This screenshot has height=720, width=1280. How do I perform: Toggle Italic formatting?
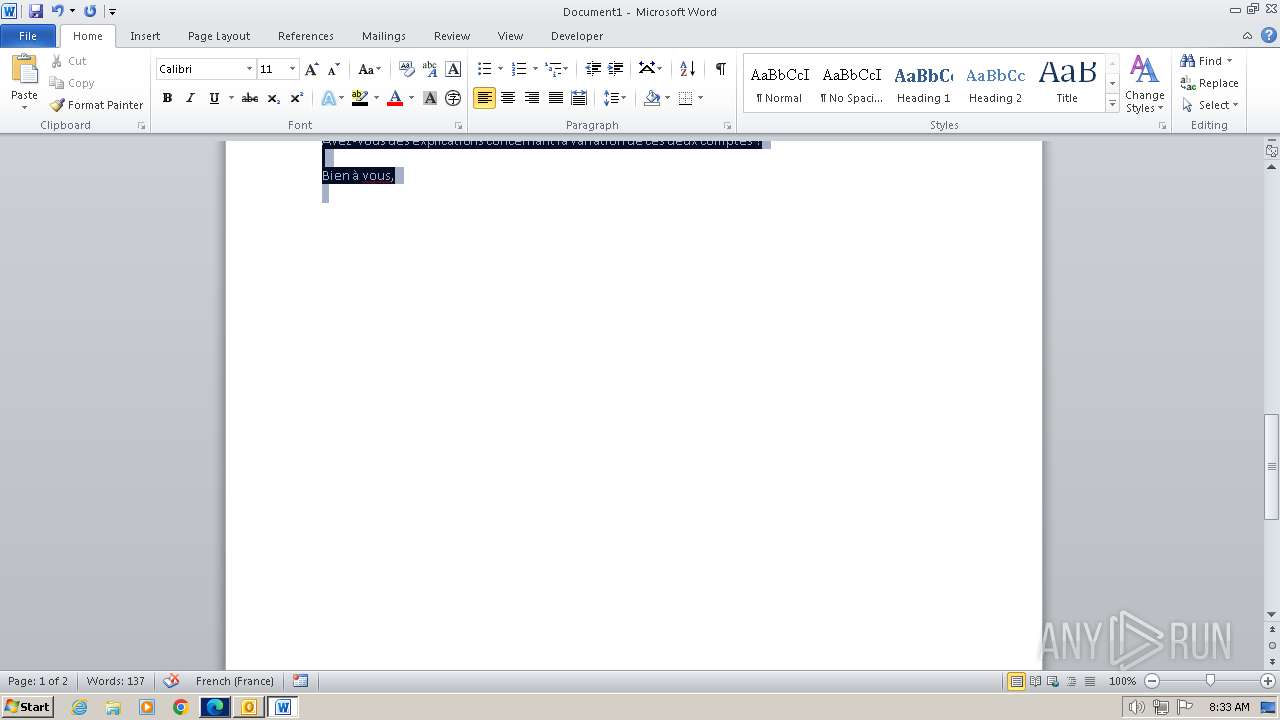[x=190, y=98]
